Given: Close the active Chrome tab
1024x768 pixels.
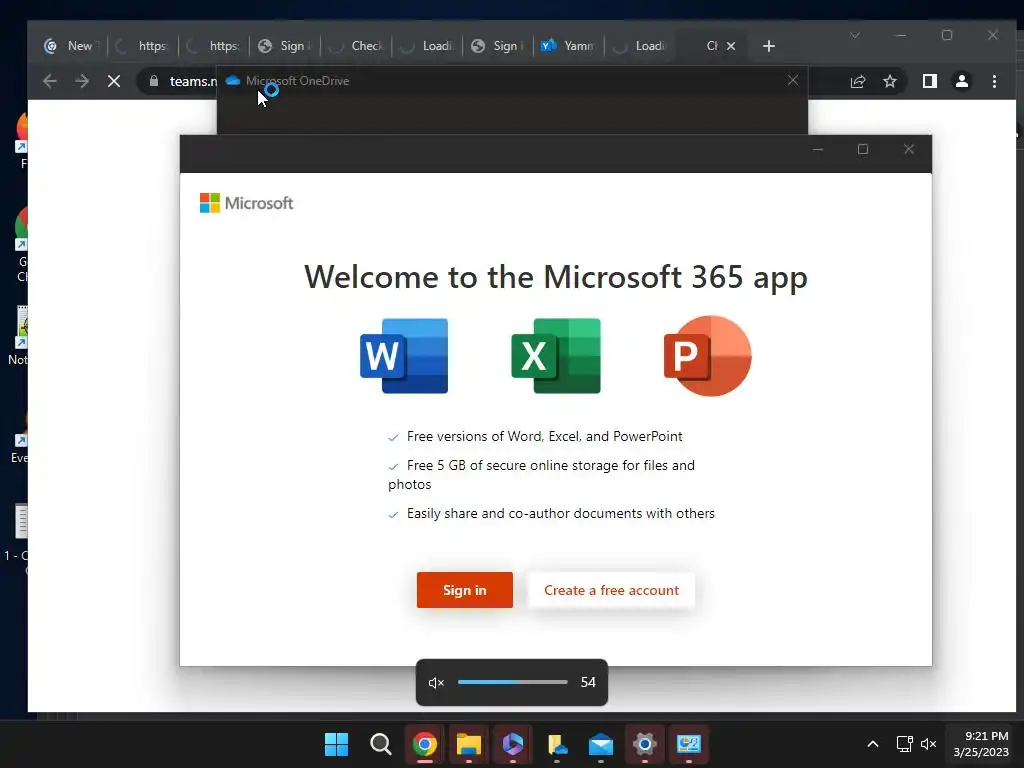Looking at the screenshot, I should (x=731, y=46).
